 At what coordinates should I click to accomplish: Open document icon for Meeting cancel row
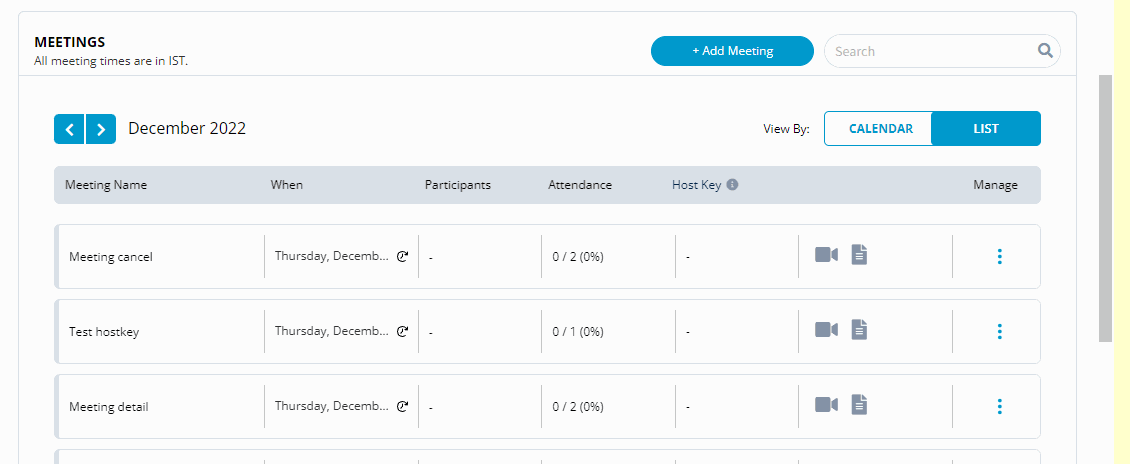[859, 255]
